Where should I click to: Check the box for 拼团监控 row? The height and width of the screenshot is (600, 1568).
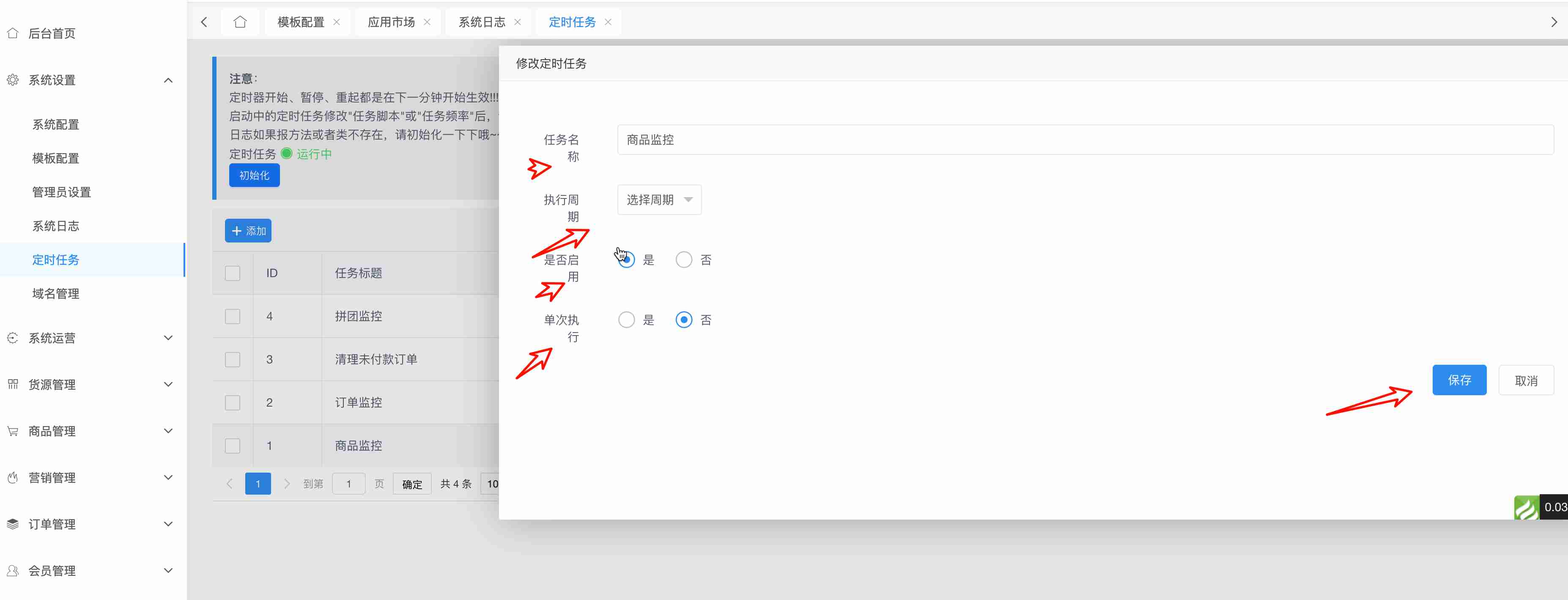point(233,316)
